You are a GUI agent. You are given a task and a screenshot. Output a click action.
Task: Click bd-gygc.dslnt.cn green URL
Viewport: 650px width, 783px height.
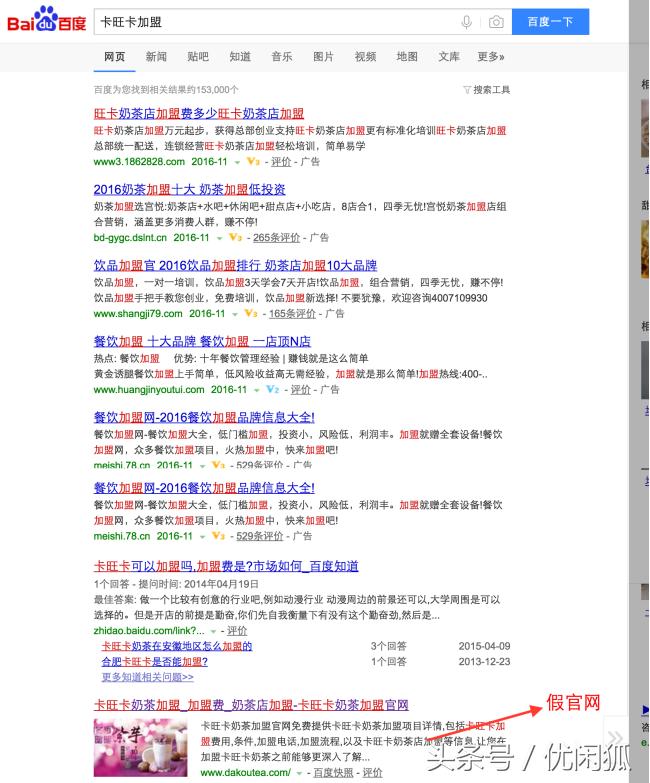click(x=130, y=238)
